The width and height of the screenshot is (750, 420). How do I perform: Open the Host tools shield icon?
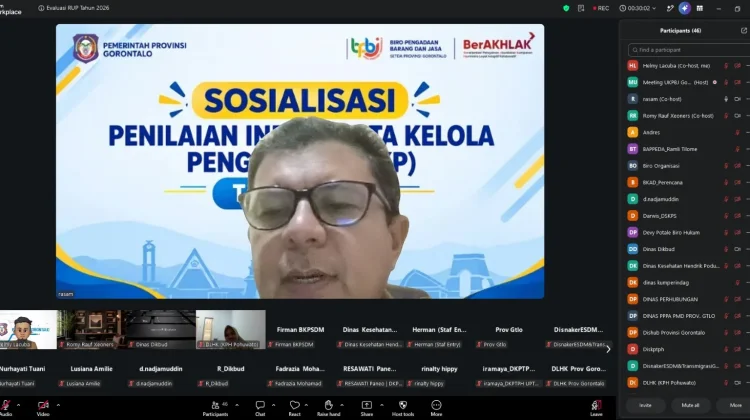tap(403, 405)
